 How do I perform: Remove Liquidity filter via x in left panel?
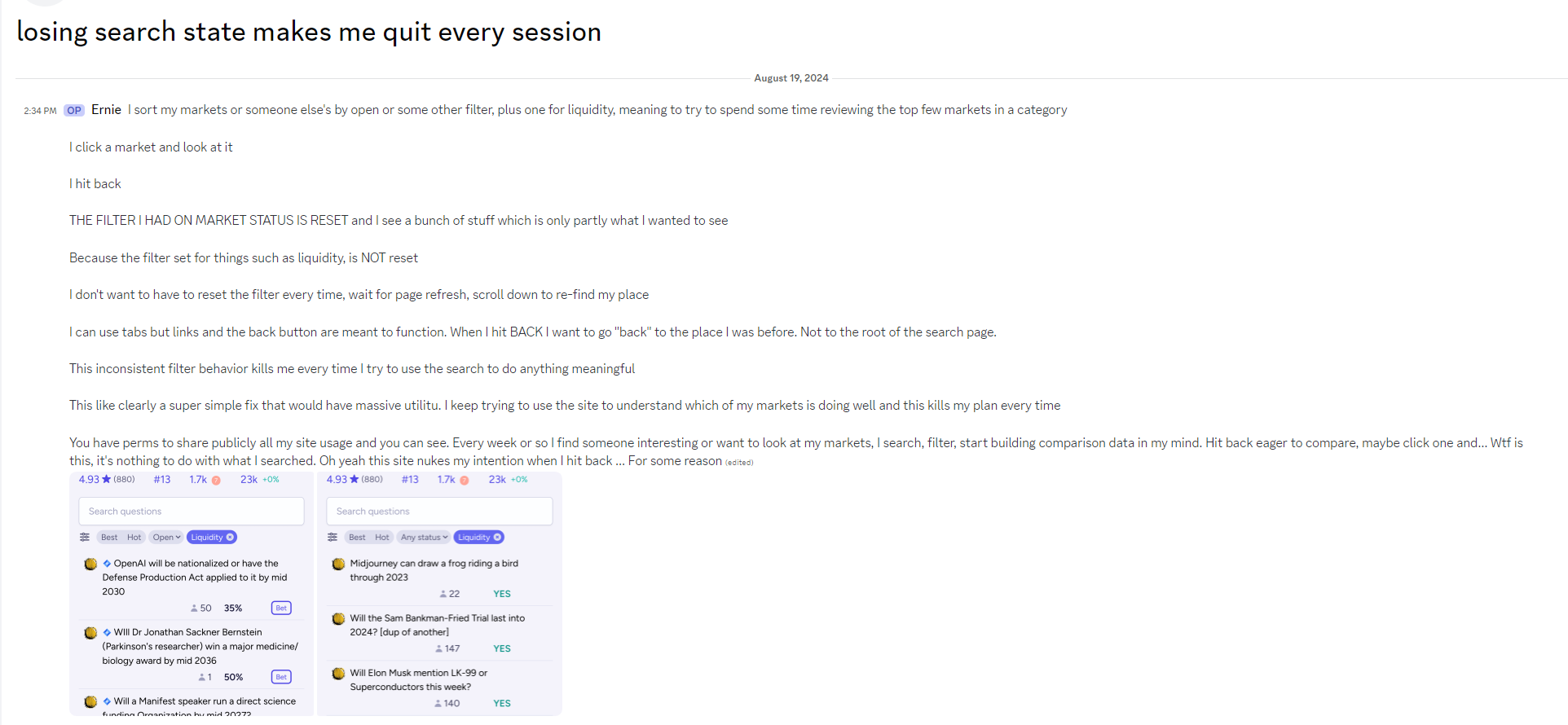(230, 537)
